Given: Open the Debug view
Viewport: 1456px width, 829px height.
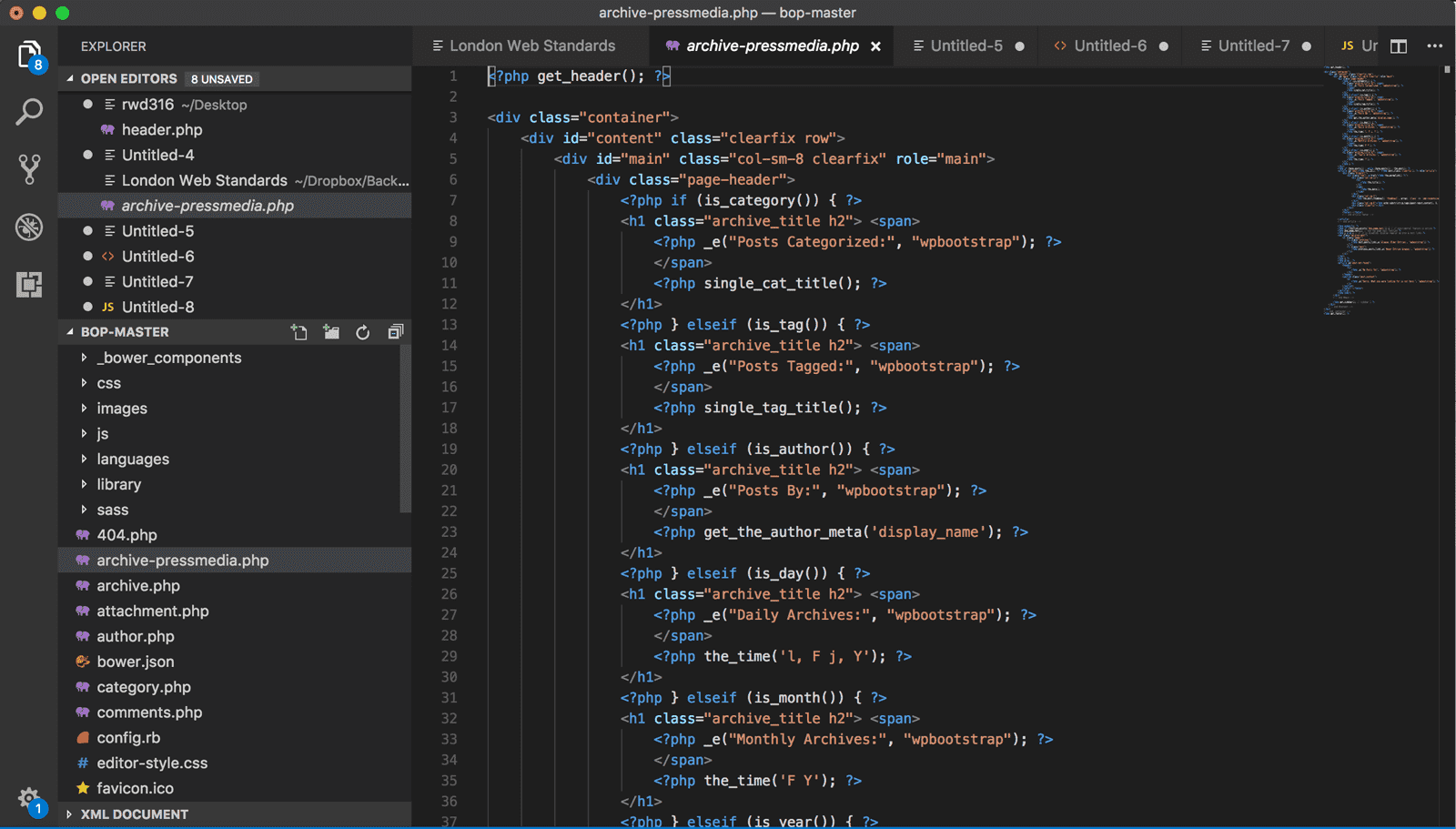Looking at the screenshot, I should coord(30,227).
